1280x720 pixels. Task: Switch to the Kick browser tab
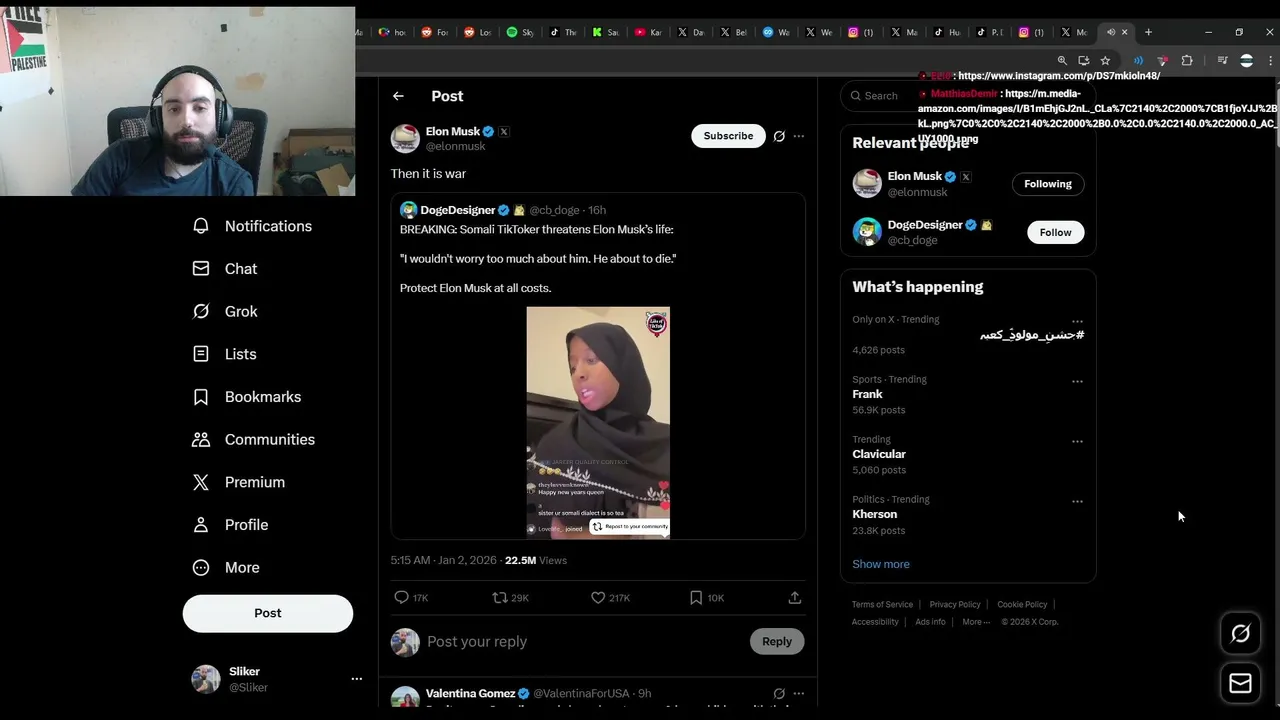(606, 32)
